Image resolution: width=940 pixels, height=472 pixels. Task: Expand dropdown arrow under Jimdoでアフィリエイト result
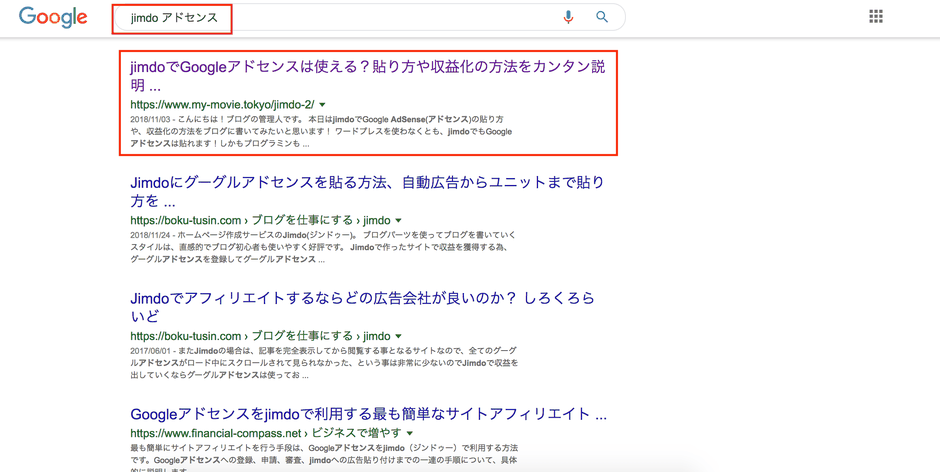click(x=399, y=336)
